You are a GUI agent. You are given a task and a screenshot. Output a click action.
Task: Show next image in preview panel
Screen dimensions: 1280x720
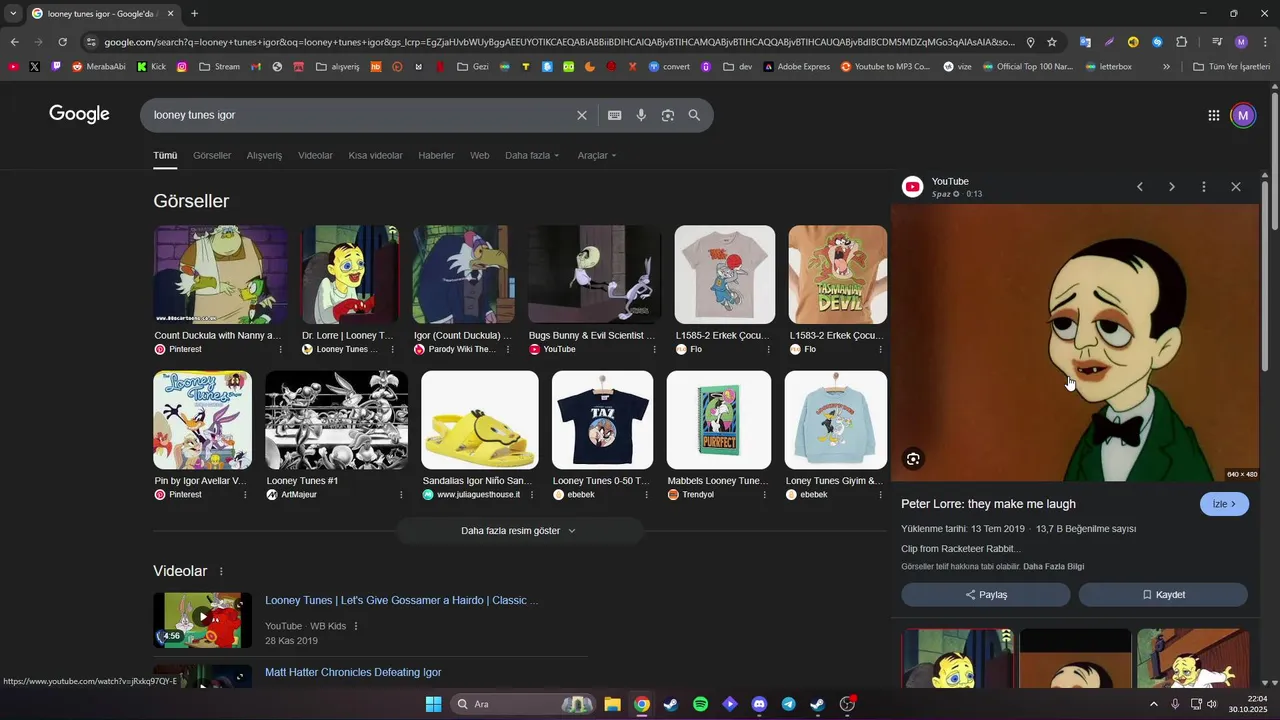pyautogui.click(x=1172, y=187)
